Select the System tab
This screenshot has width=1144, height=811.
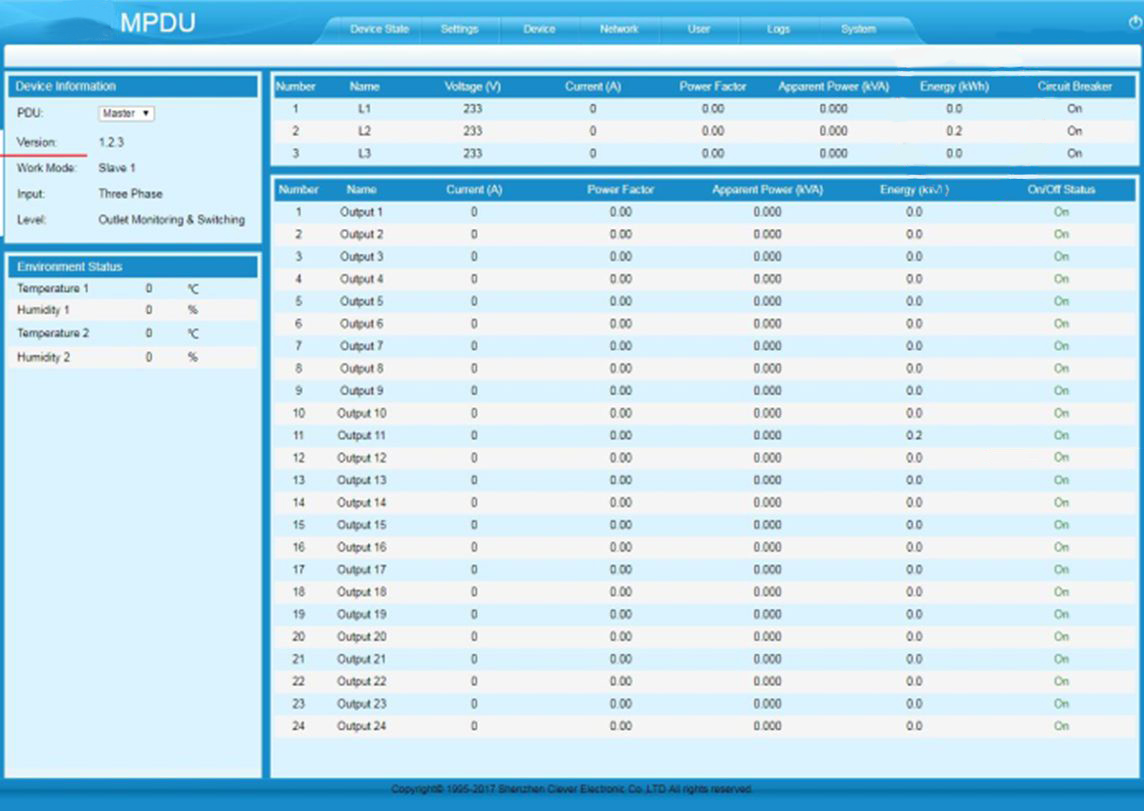[x=858, y=30]
